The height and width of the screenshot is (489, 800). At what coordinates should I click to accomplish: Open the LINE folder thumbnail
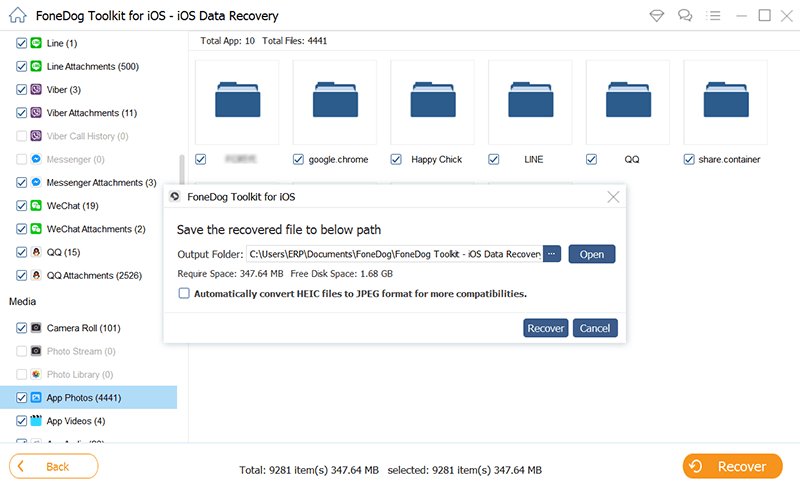[530, 102]
